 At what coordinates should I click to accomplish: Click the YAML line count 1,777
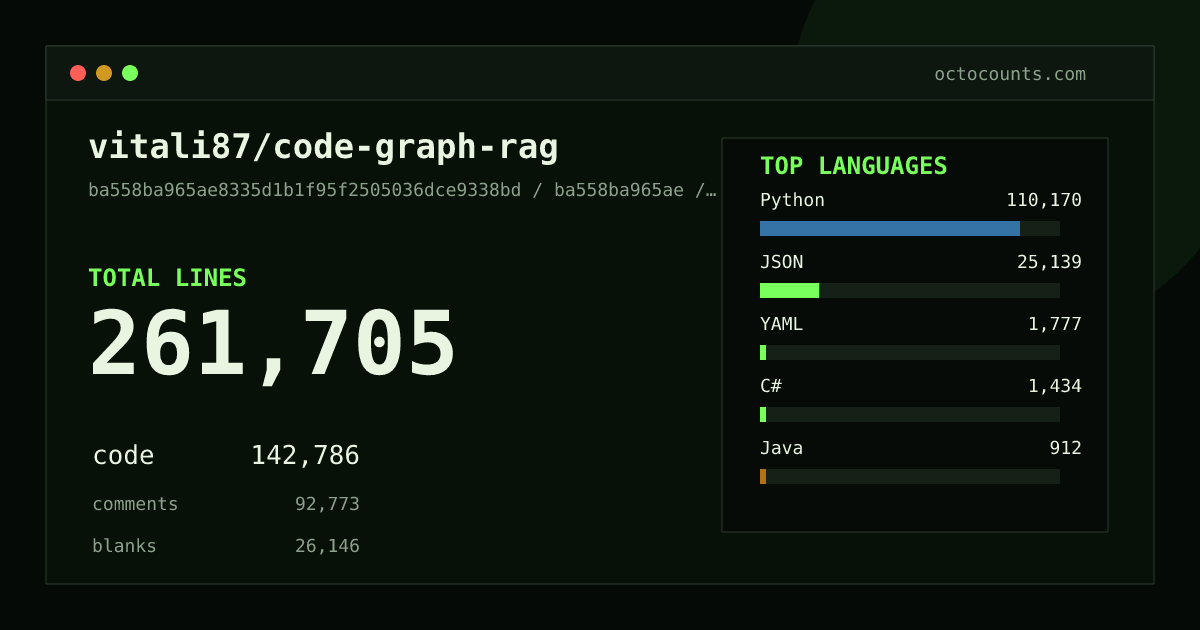point(1055,324)
